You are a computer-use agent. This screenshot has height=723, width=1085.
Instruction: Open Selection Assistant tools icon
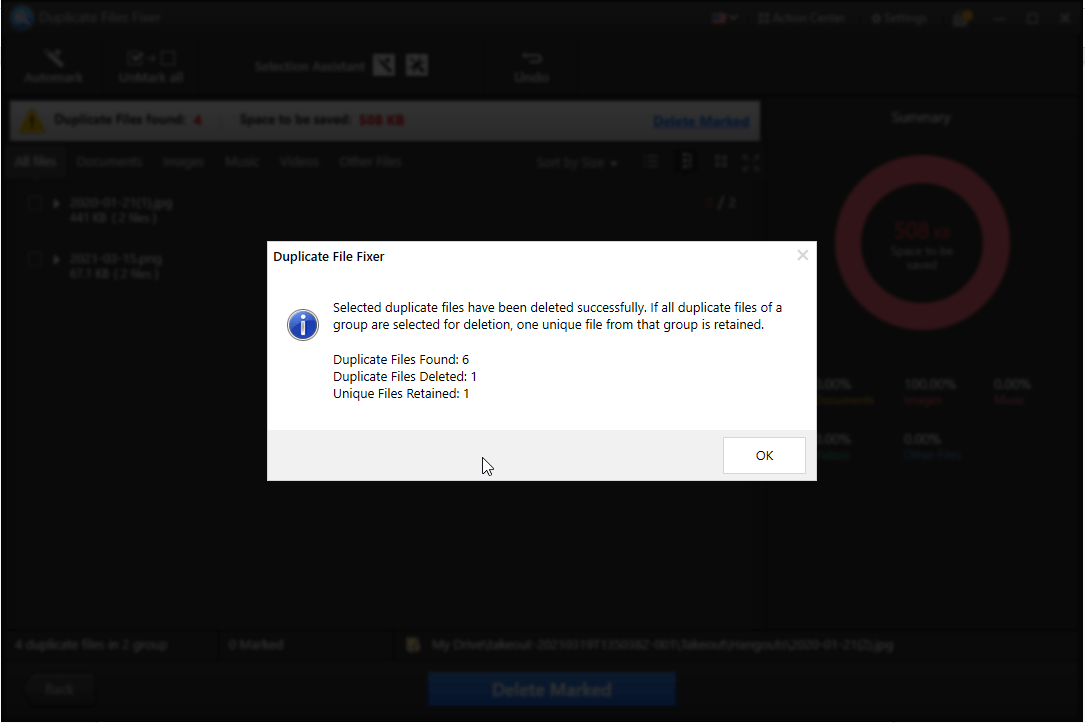pos(384,66)
